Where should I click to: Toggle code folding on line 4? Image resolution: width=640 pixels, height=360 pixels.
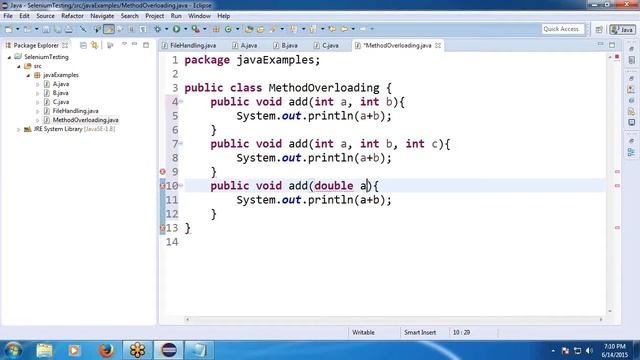coord(181,101)
